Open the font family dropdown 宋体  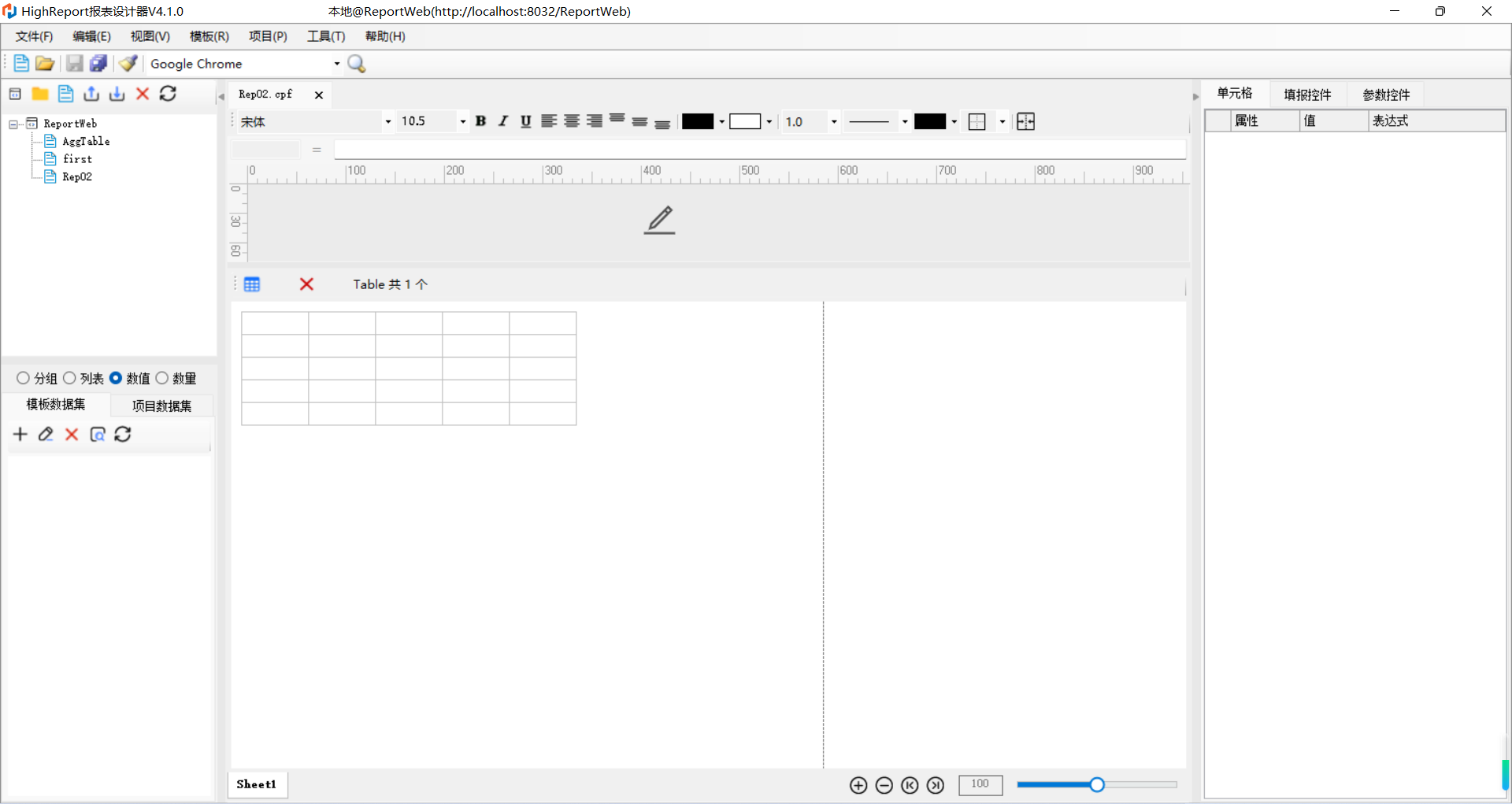click(x=387, y=121)
